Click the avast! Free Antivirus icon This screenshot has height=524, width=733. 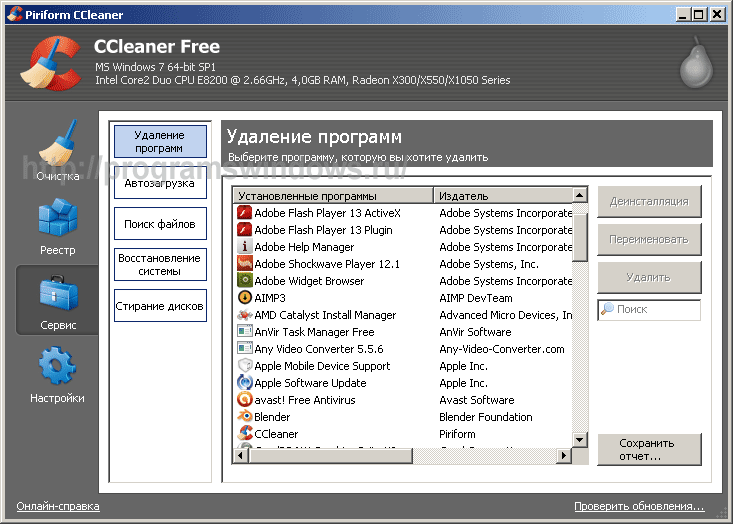pyautogui.click(x=245, y=400)
